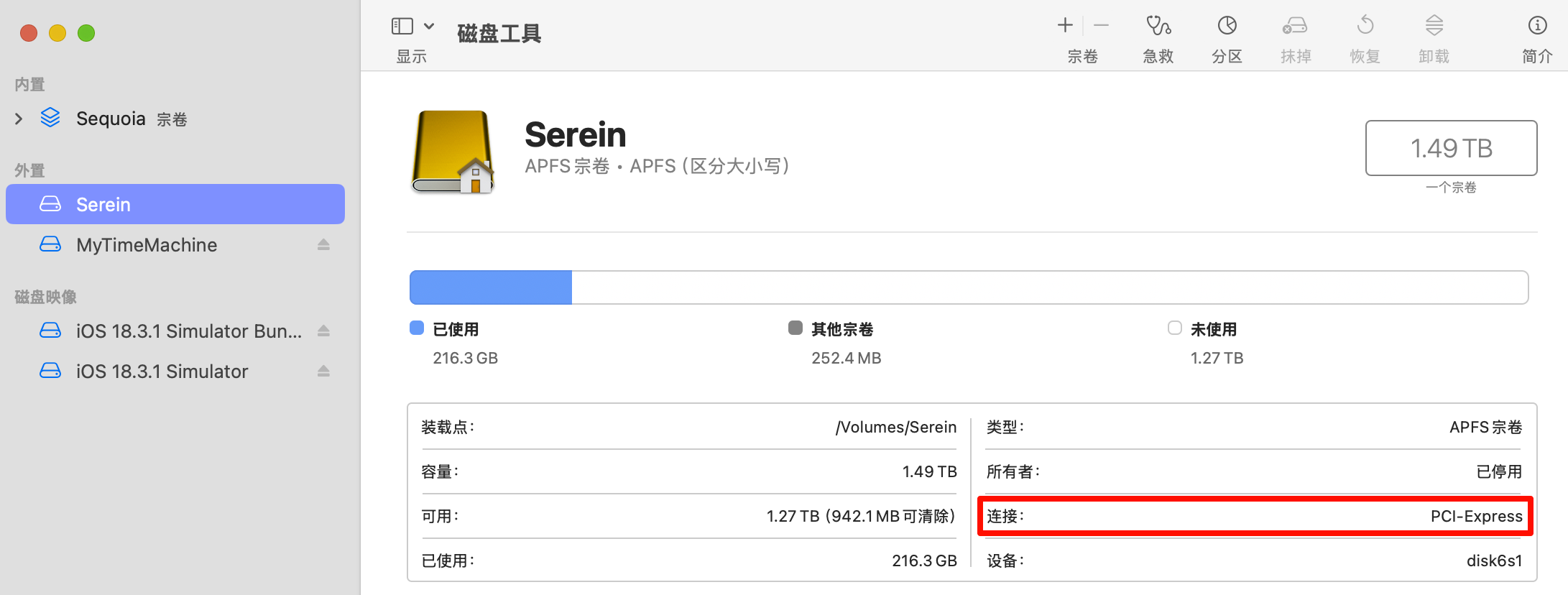The width and height of the screenshot is (1568, 595).
Task: Select the MyTimeMachine volume in sidebar
Action: click(147, 244)
